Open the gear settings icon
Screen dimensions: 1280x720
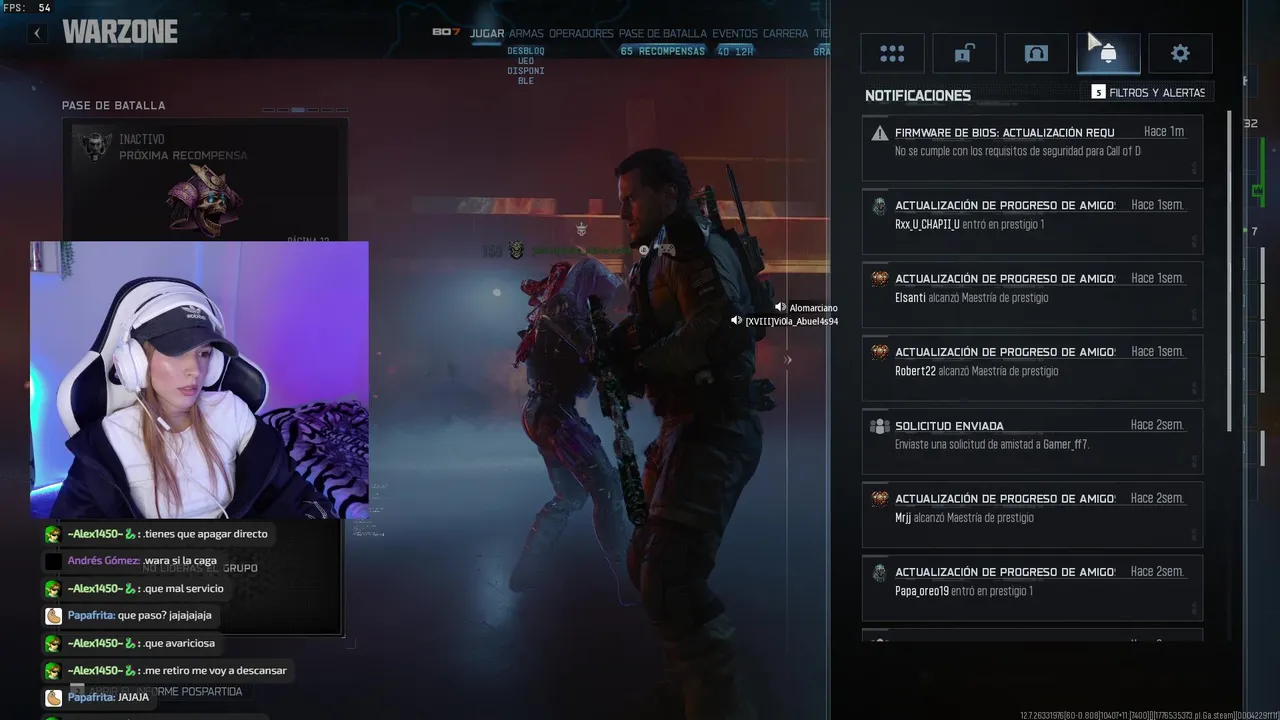pyautogui.click(x=1180, y=53)
